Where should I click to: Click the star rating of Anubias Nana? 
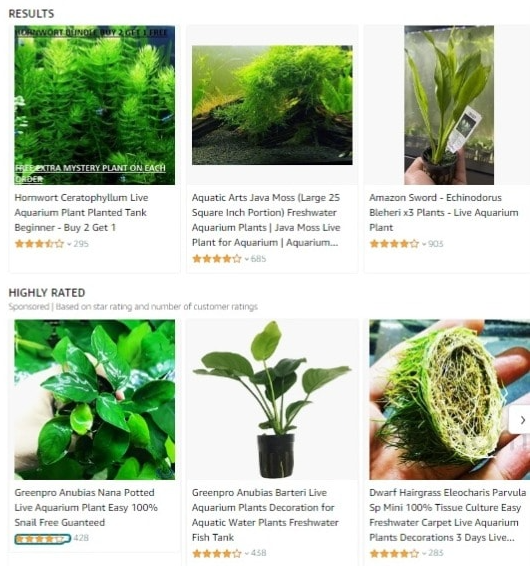[43, 539]
